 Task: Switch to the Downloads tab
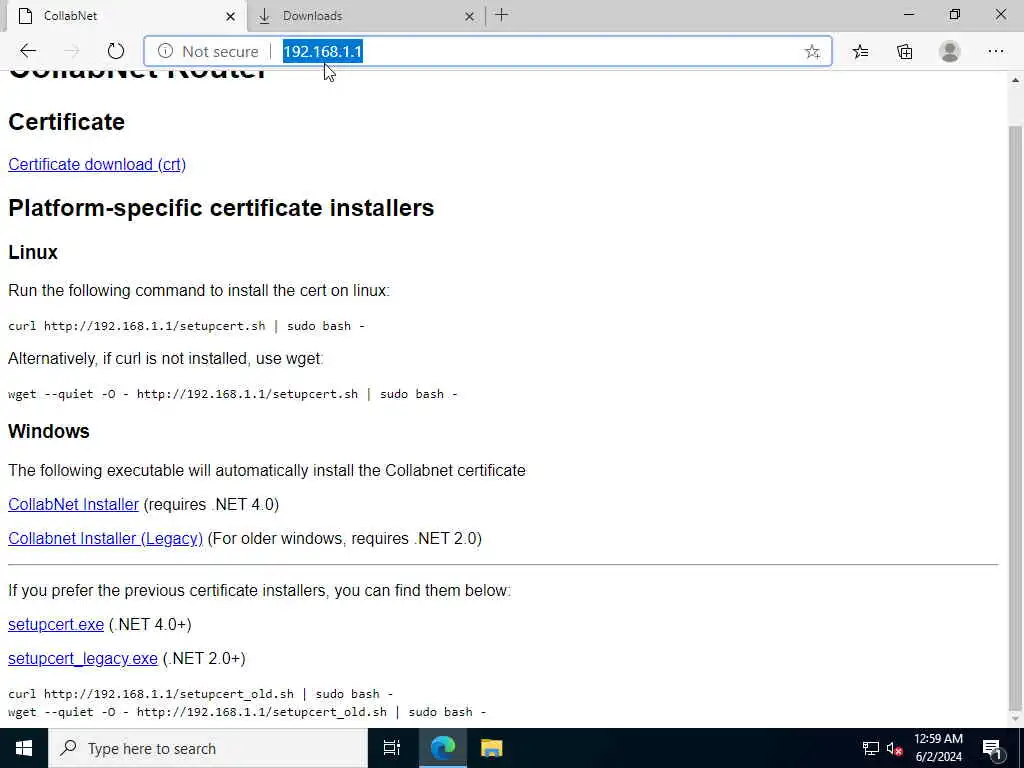[366, 16]
